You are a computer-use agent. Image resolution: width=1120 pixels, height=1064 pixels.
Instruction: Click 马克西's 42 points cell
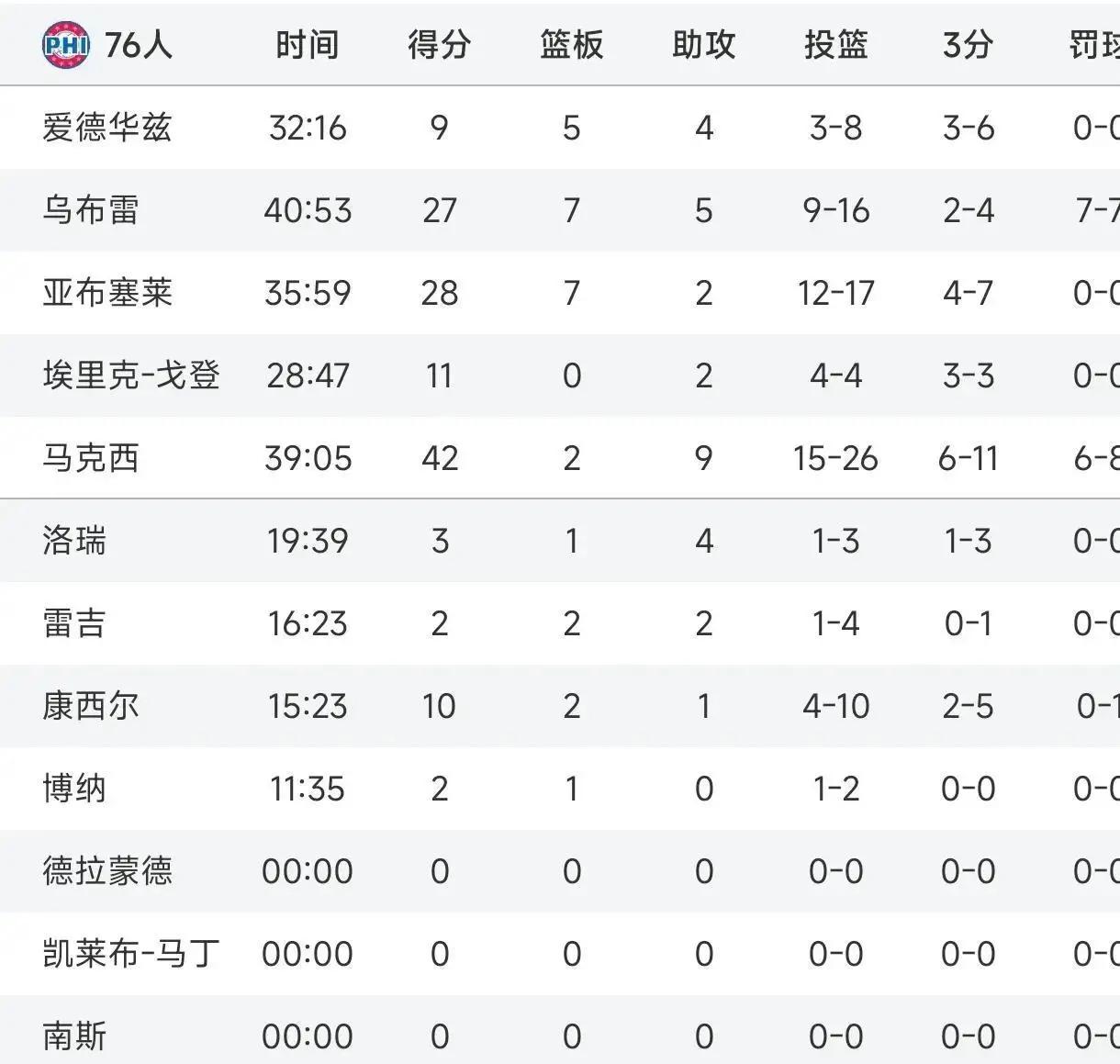tap(439, 458)
